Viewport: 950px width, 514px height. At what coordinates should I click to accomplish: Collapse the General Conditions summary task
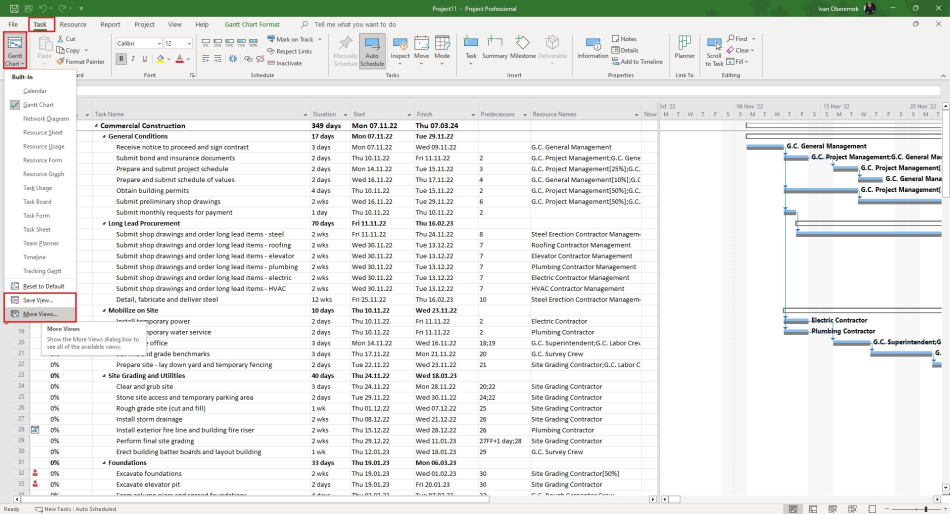click(104, 137)
